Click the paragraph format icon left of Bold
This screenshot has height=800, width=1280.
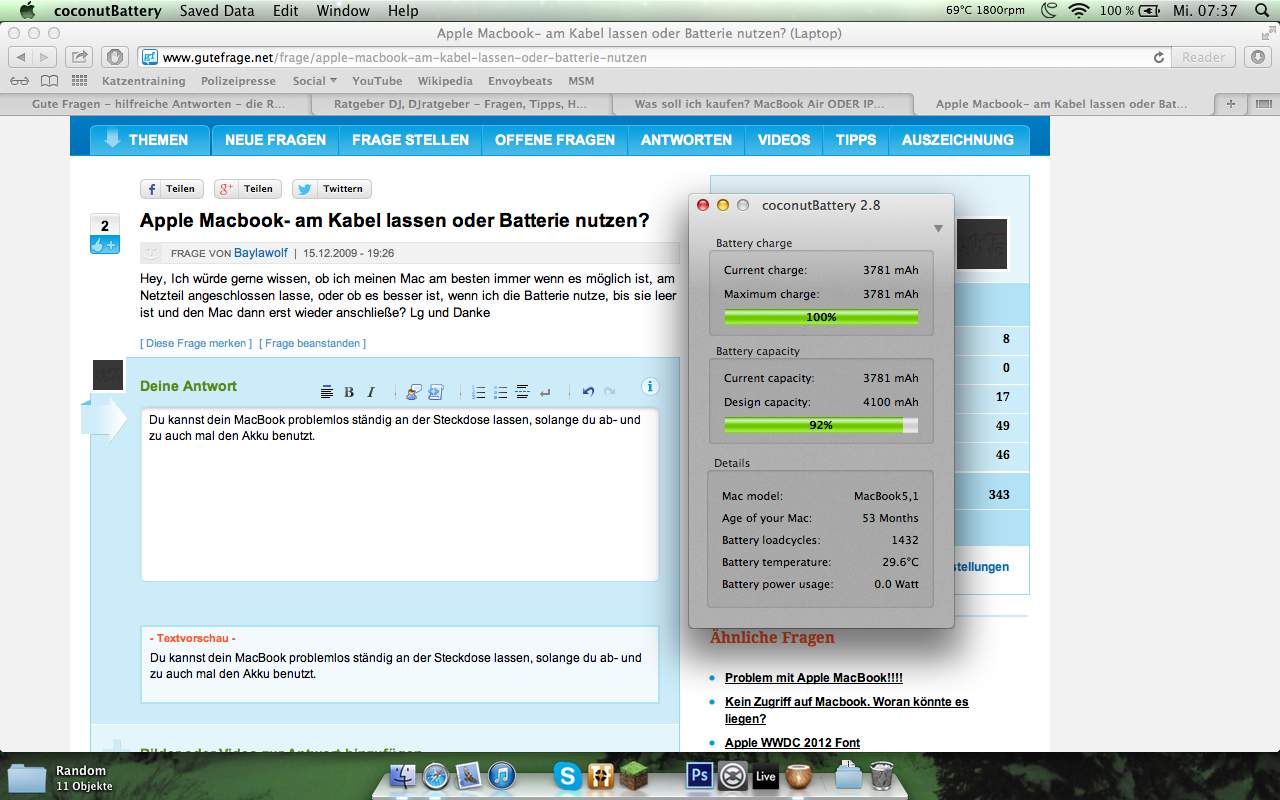pos(326,392)
